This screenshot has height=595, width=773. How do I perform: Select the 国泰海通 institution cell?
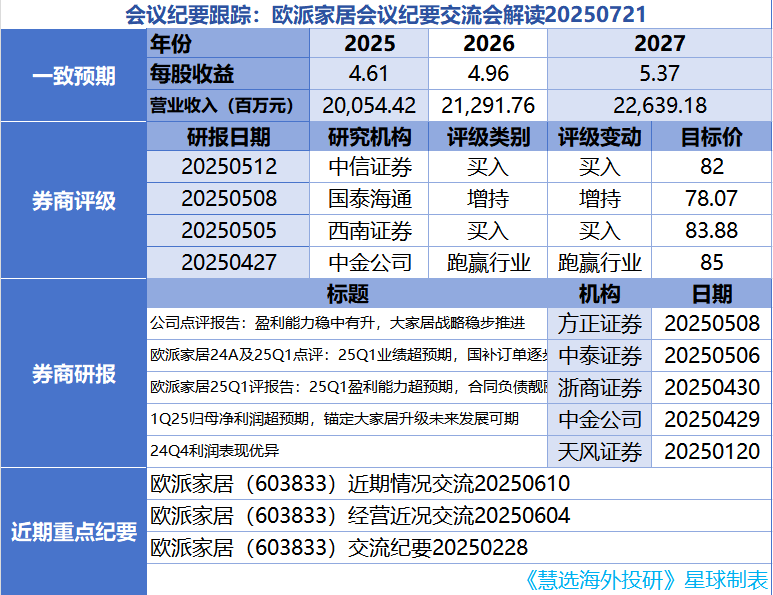click(x=369, y=199)
